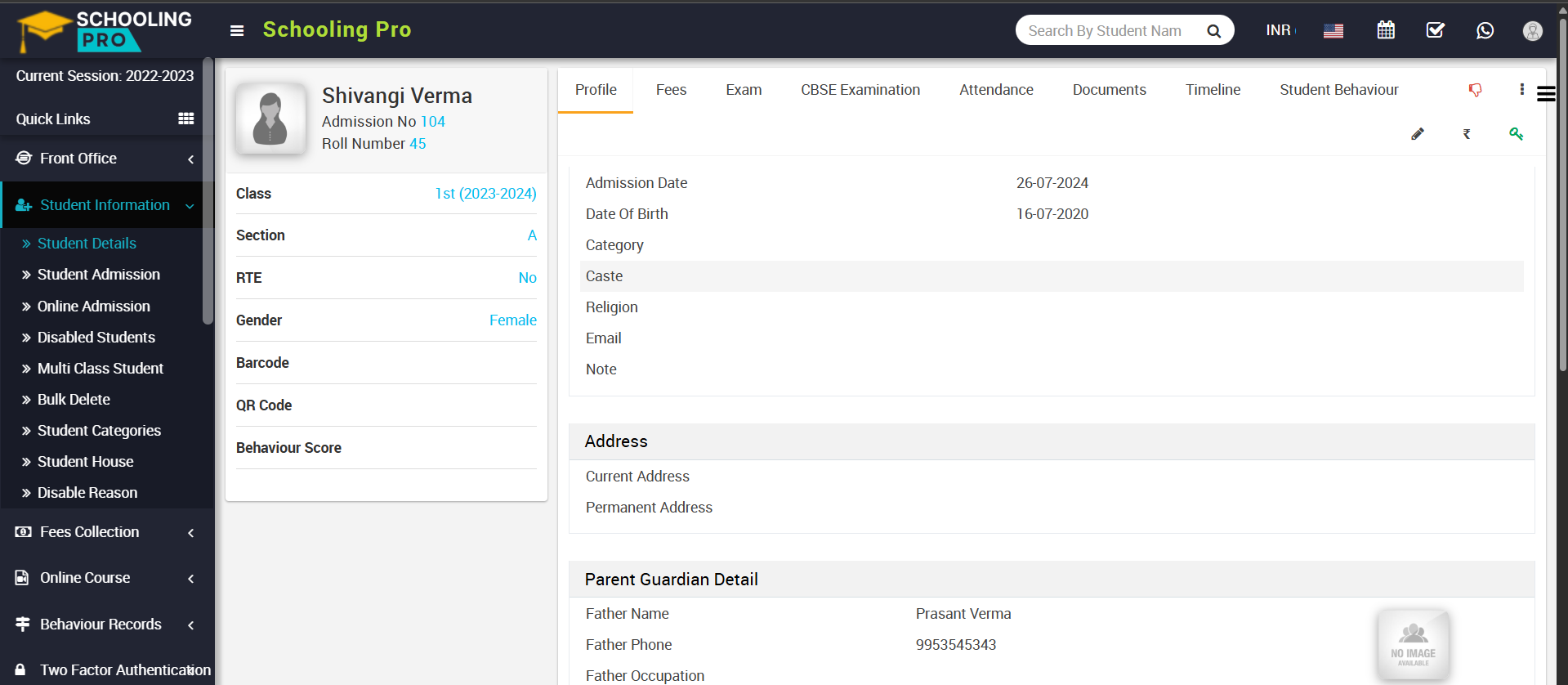
Task: Click the father's No Image thumbnail
Action: point(1414,645)
